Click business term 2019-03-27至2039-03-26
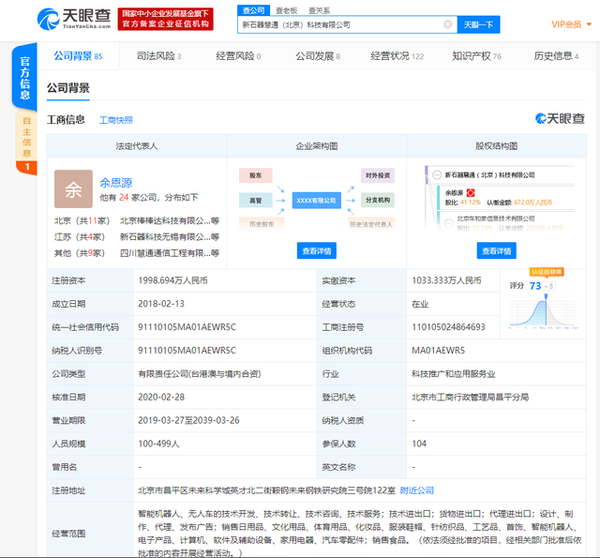600x558 pixels. (x=189, y=421)
